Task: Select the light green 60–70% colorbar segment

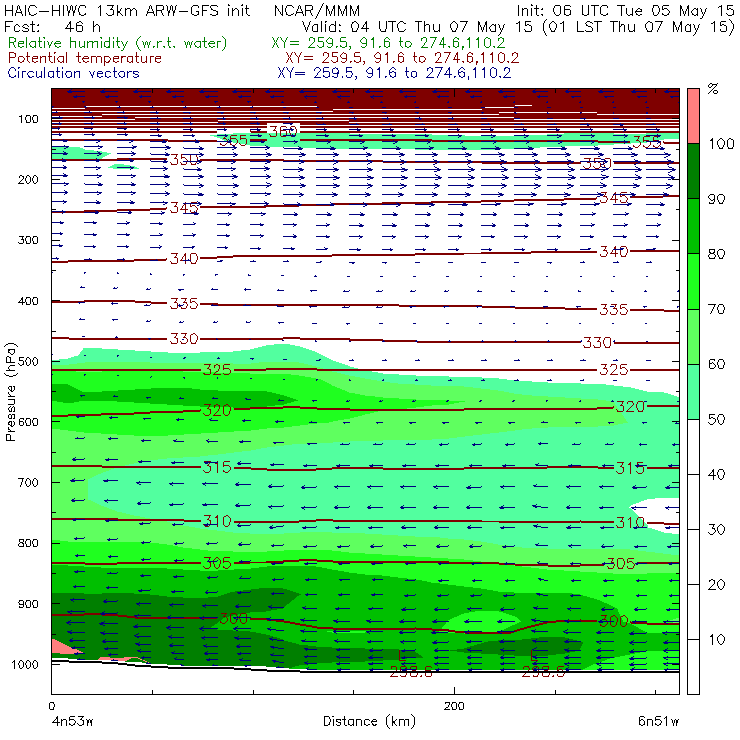Action: coord(693,336)
